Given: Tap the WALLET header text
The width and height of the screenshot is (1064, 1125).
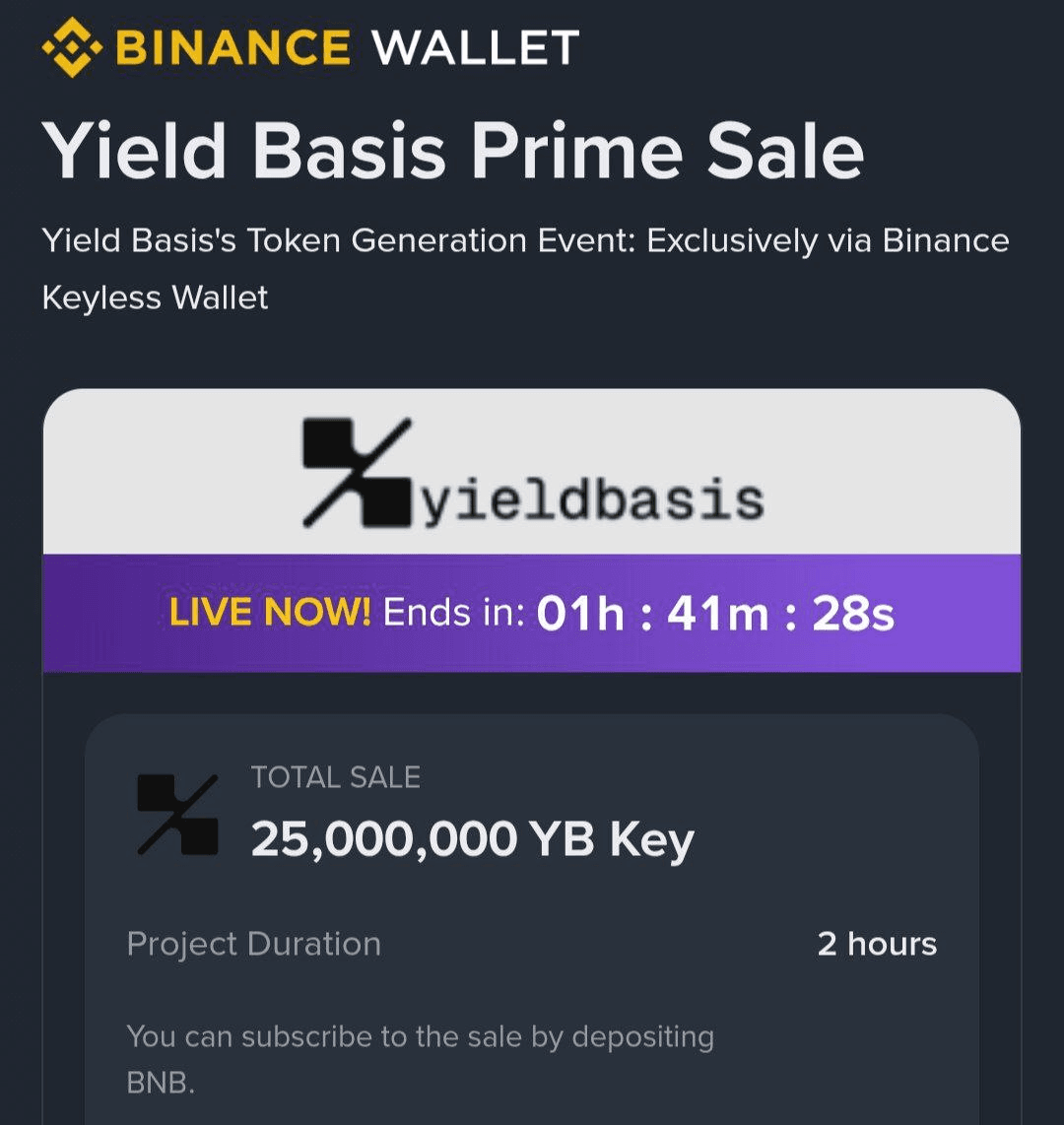Looking at the screenshot, I should (x=477, y=47).
